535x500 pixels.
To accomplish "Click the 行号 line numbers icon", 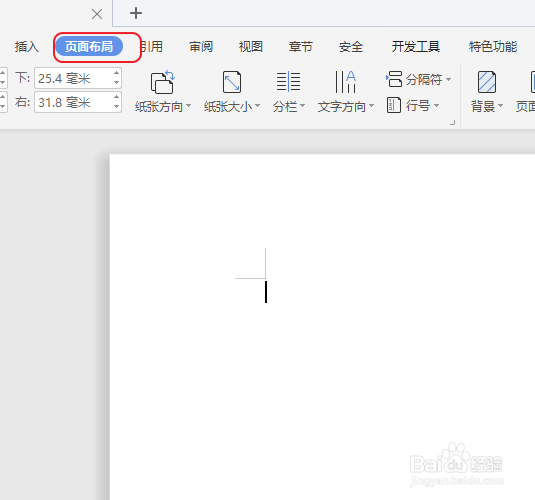I will pyautogui.click(x=394, y=105).
